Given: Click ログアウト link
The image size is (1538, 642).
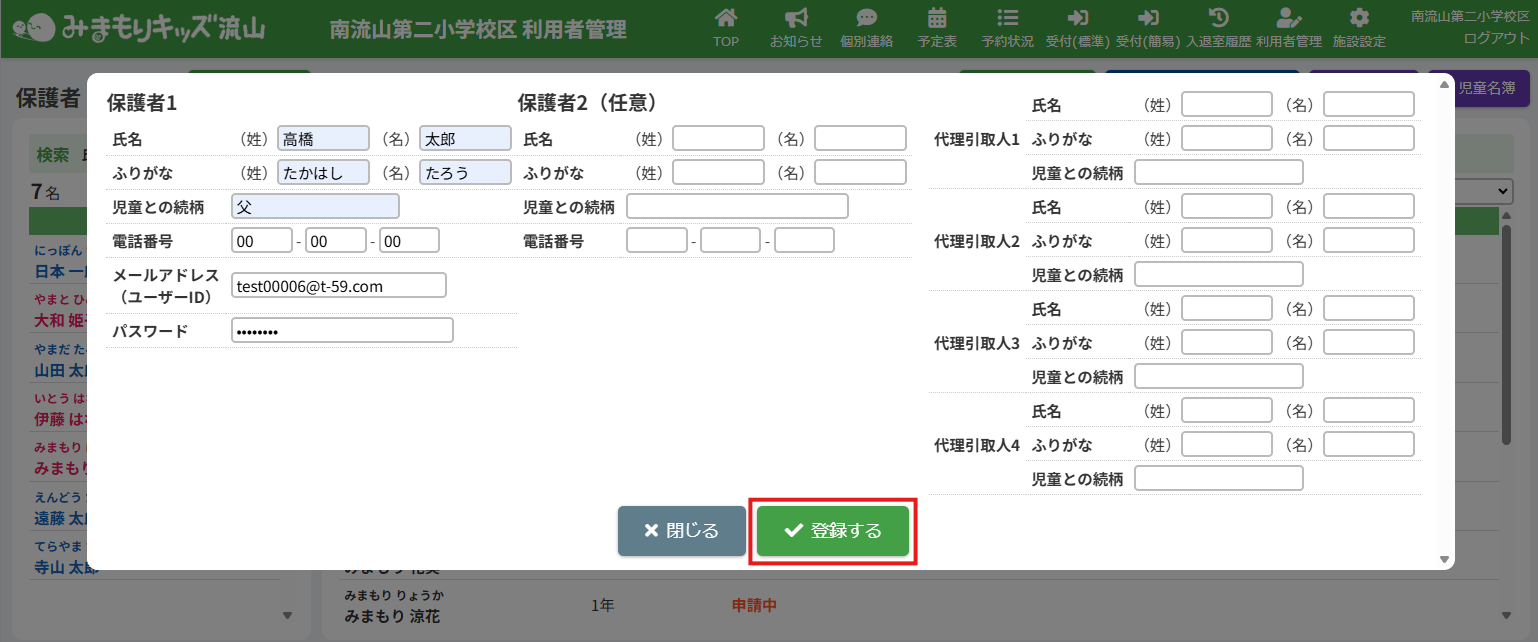Looking at the screenshot, I should click(x=1496, y=38).
